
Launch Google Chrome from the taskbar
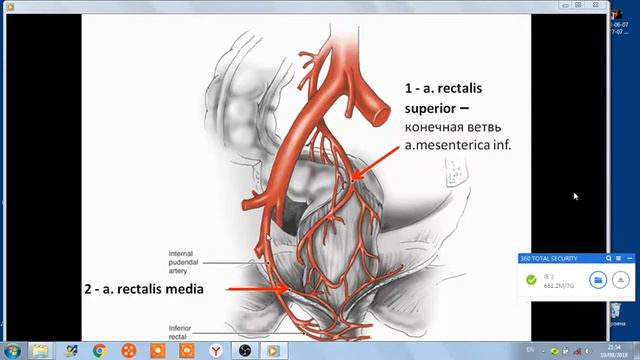coord(99,351)
